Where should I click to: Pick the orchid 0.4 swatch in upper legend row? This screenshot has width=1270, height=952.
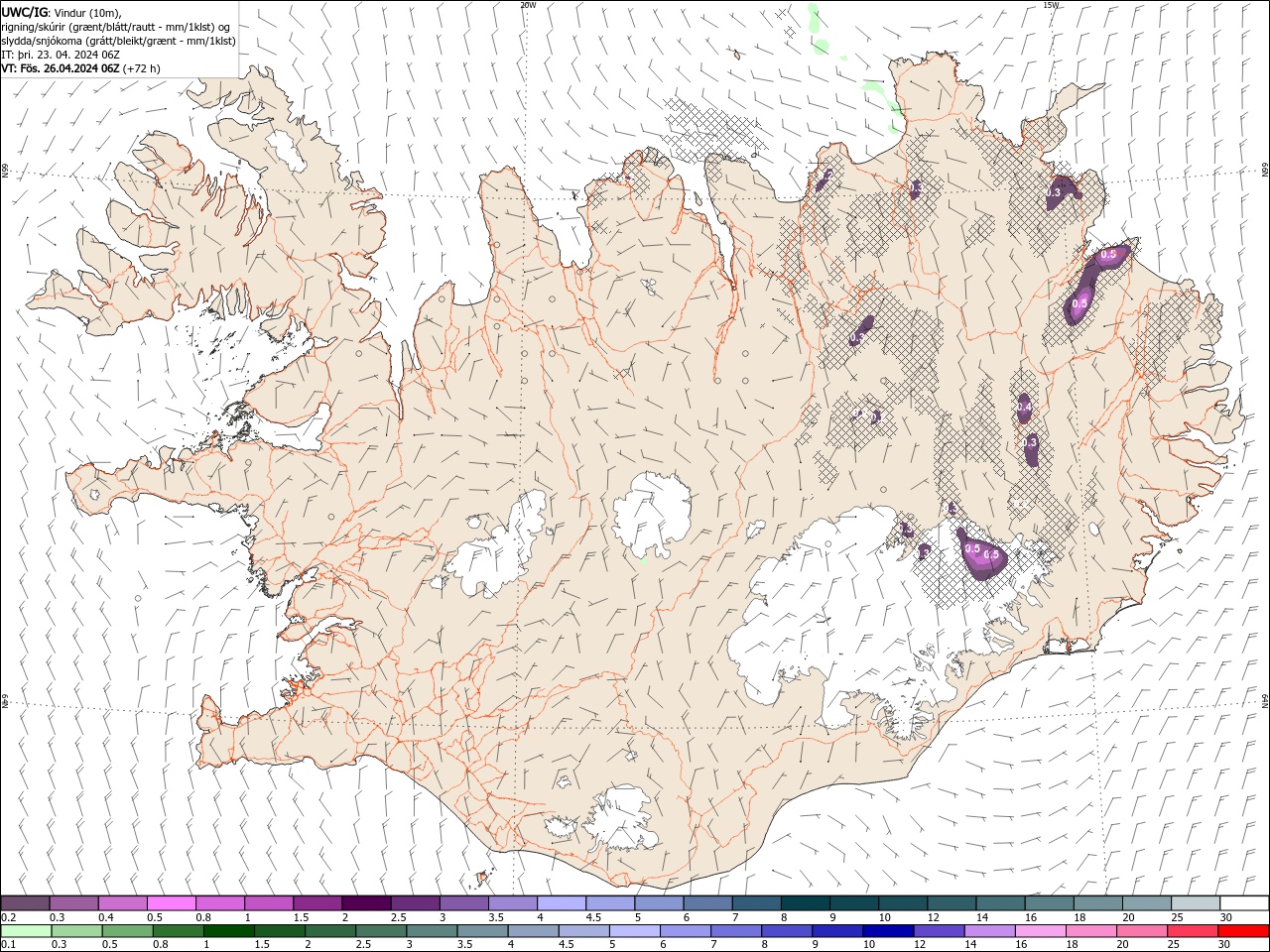pos(122,903)
